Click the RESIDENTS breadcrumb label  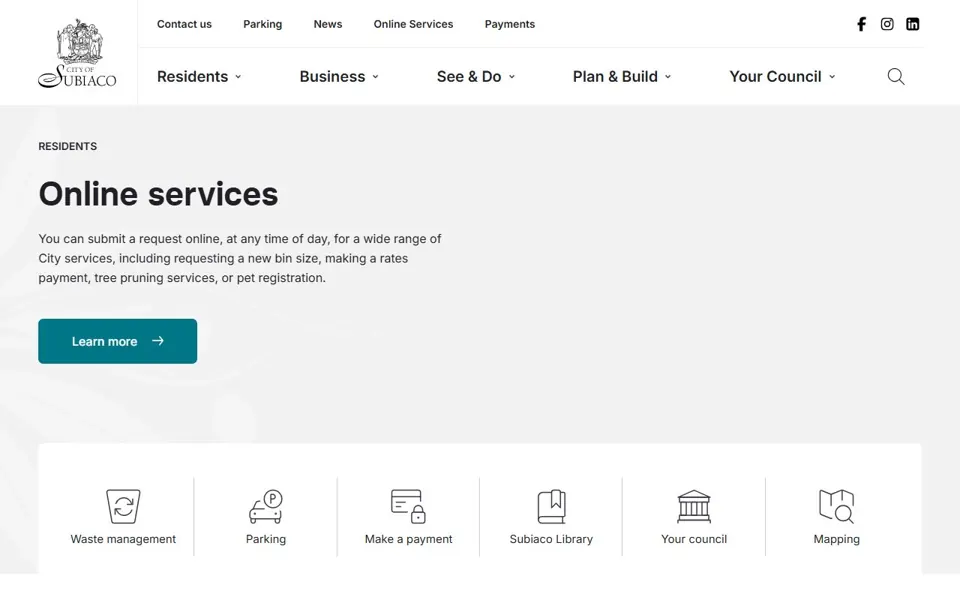67,146
